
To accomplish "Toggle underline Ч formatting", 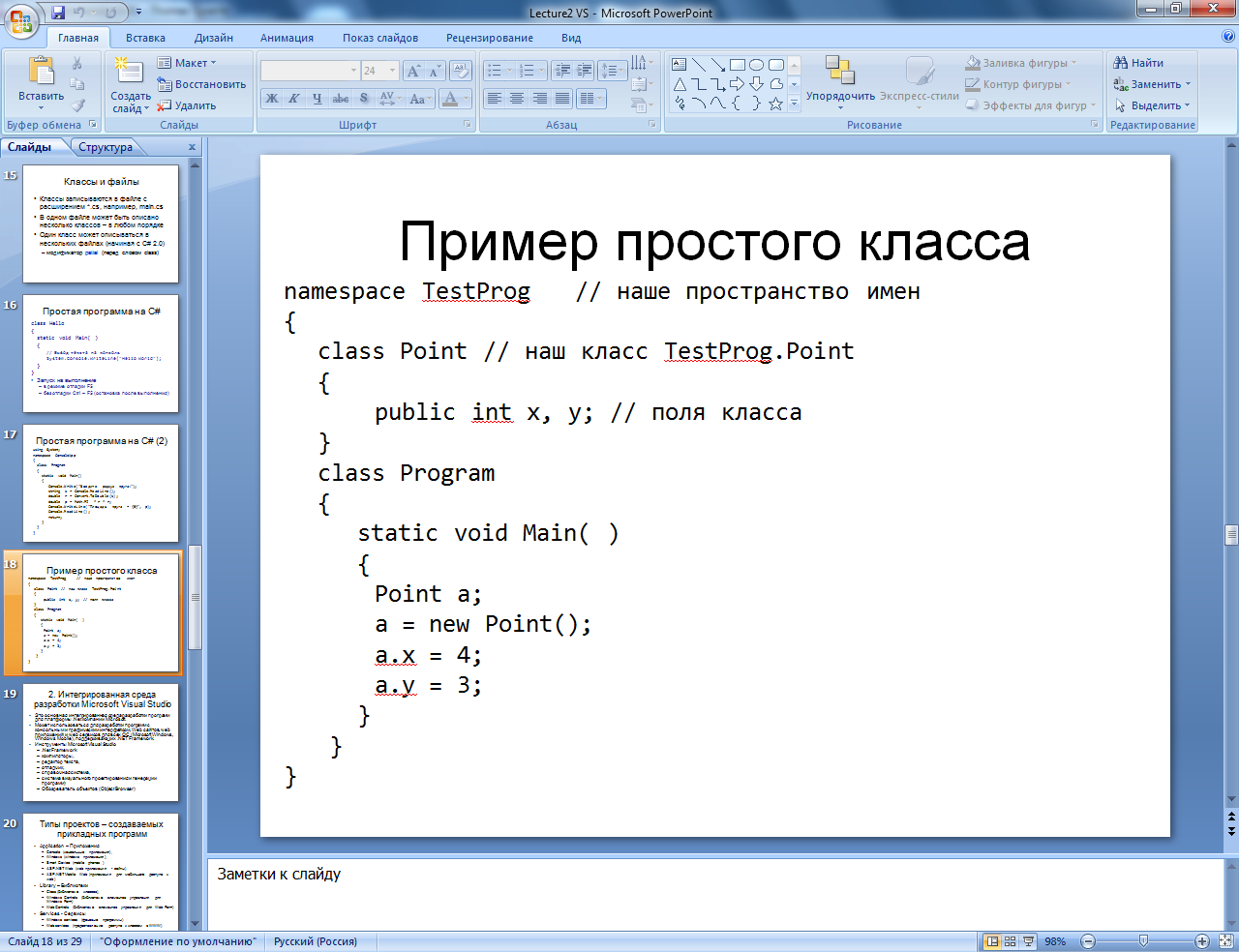I will coord(317,99).
